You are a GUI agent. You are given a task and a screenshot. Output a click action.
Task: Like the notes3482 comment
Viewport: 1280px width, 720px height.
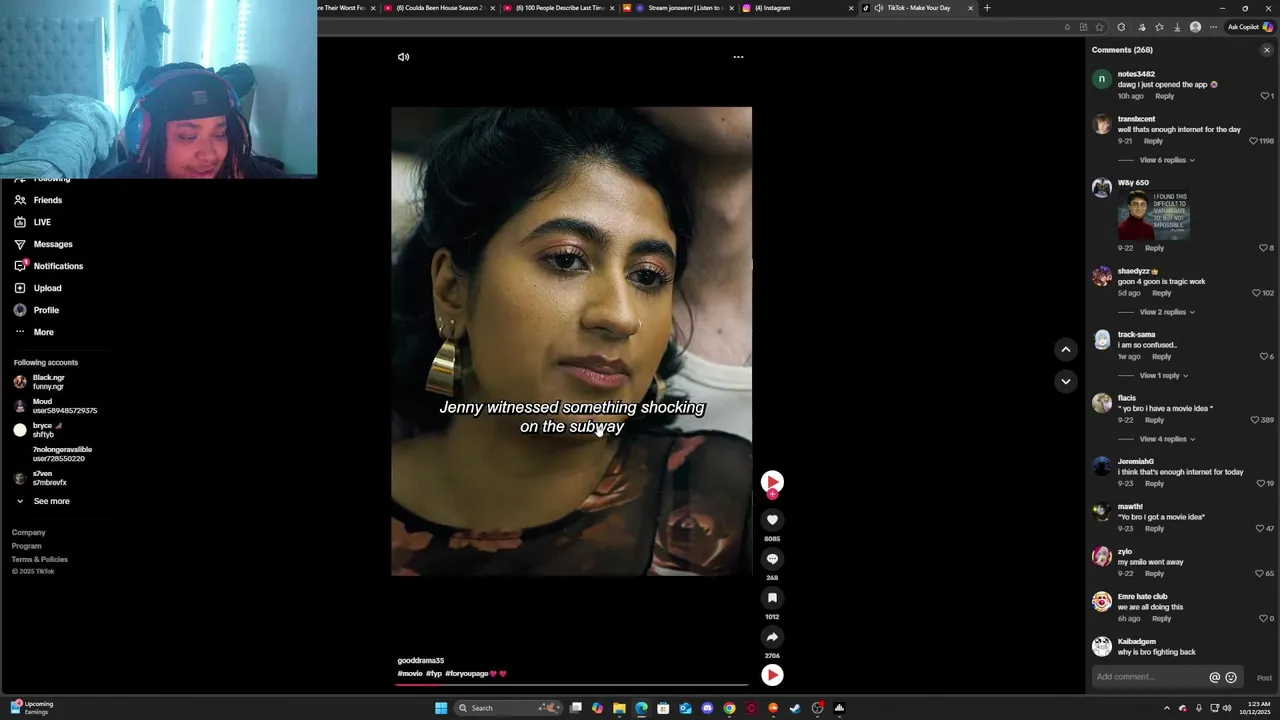[x=1265, y=96]
